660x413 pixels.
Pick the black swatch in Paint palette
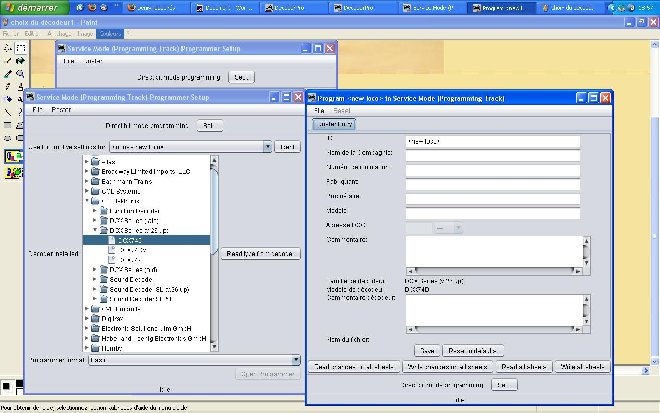point(19,384)
